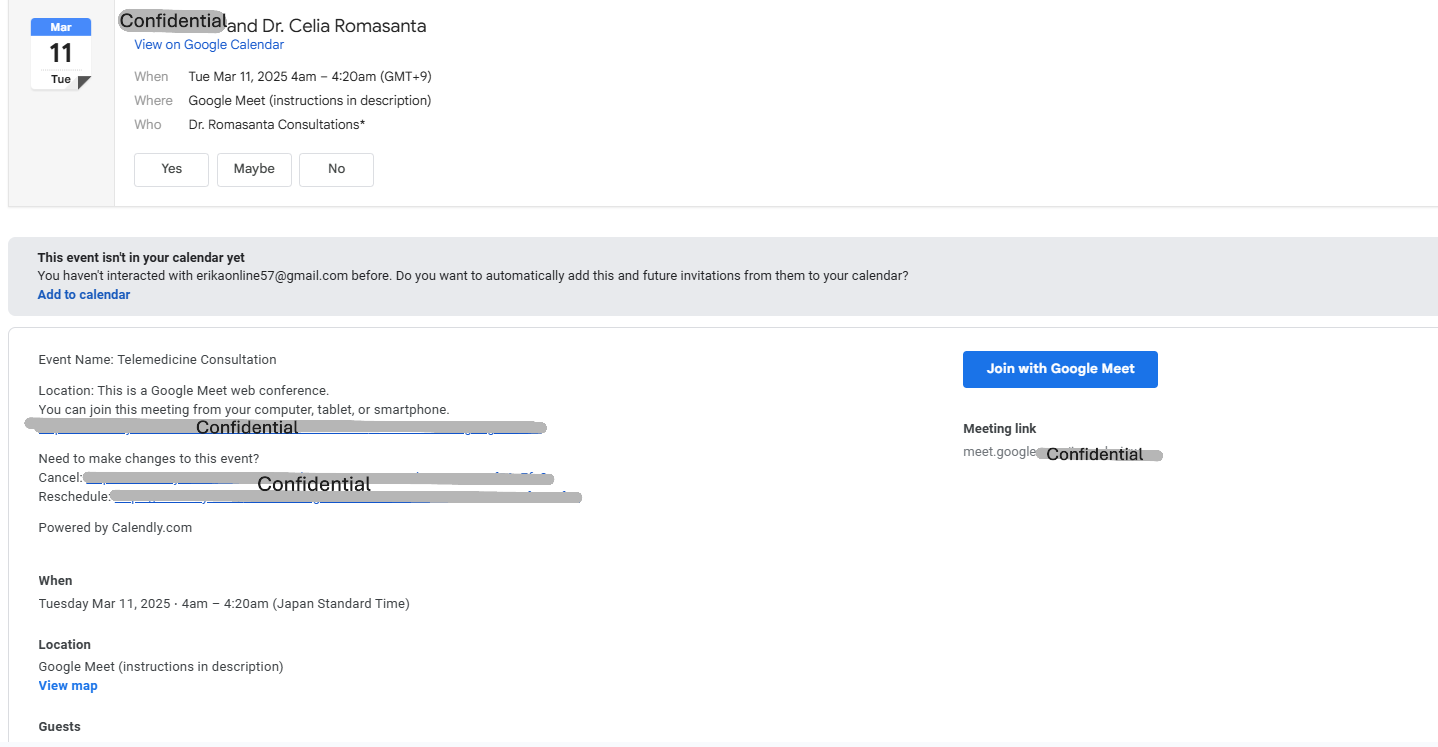The height and width of the screenshot is (747, 1438).
Task: Click the Tue Mar 11 time details row
Action: [x=309, y=76]
